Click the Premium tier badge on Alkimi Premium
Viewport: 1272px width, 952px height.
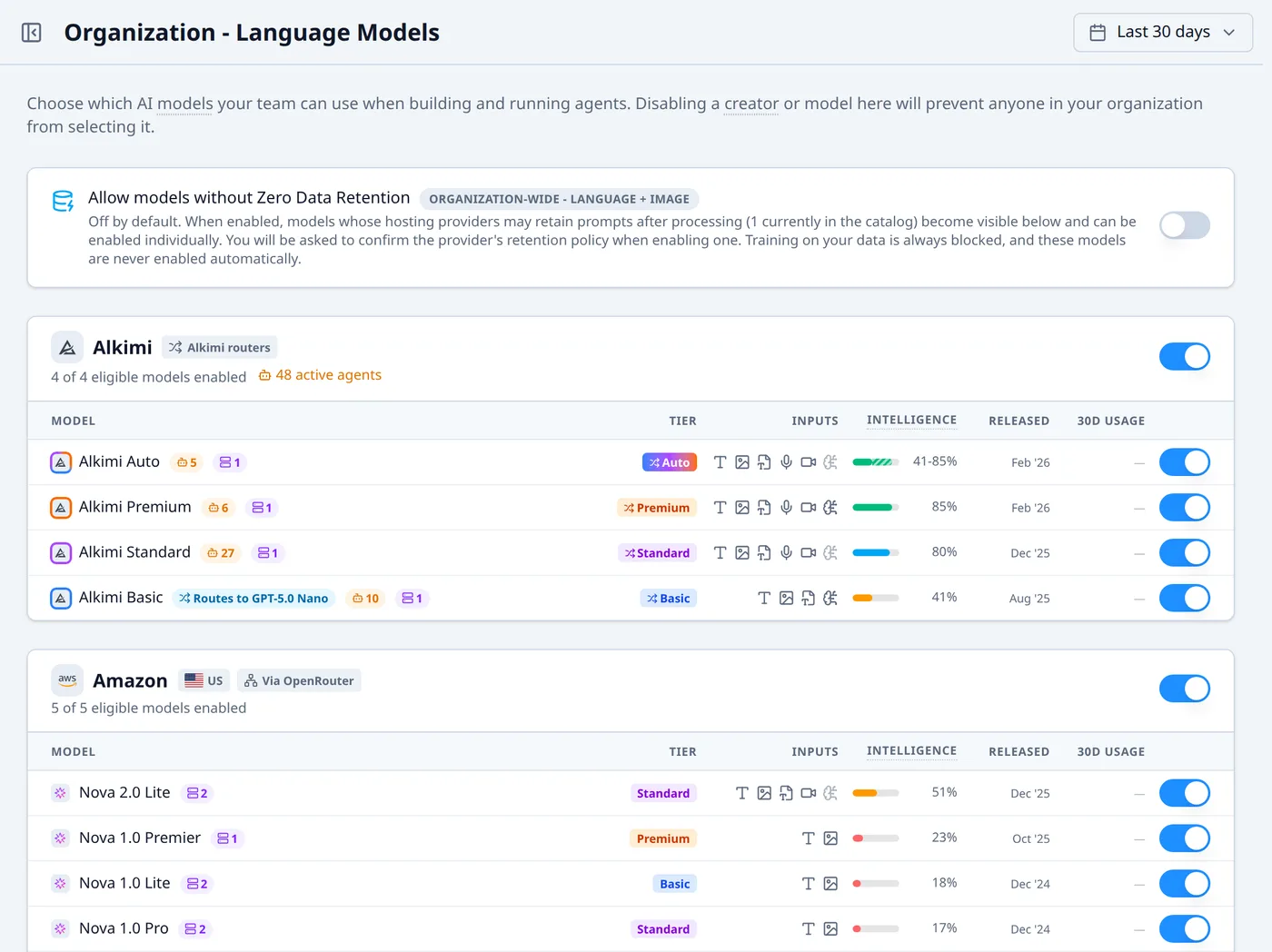pyautogui.click(x=657, y=508)
